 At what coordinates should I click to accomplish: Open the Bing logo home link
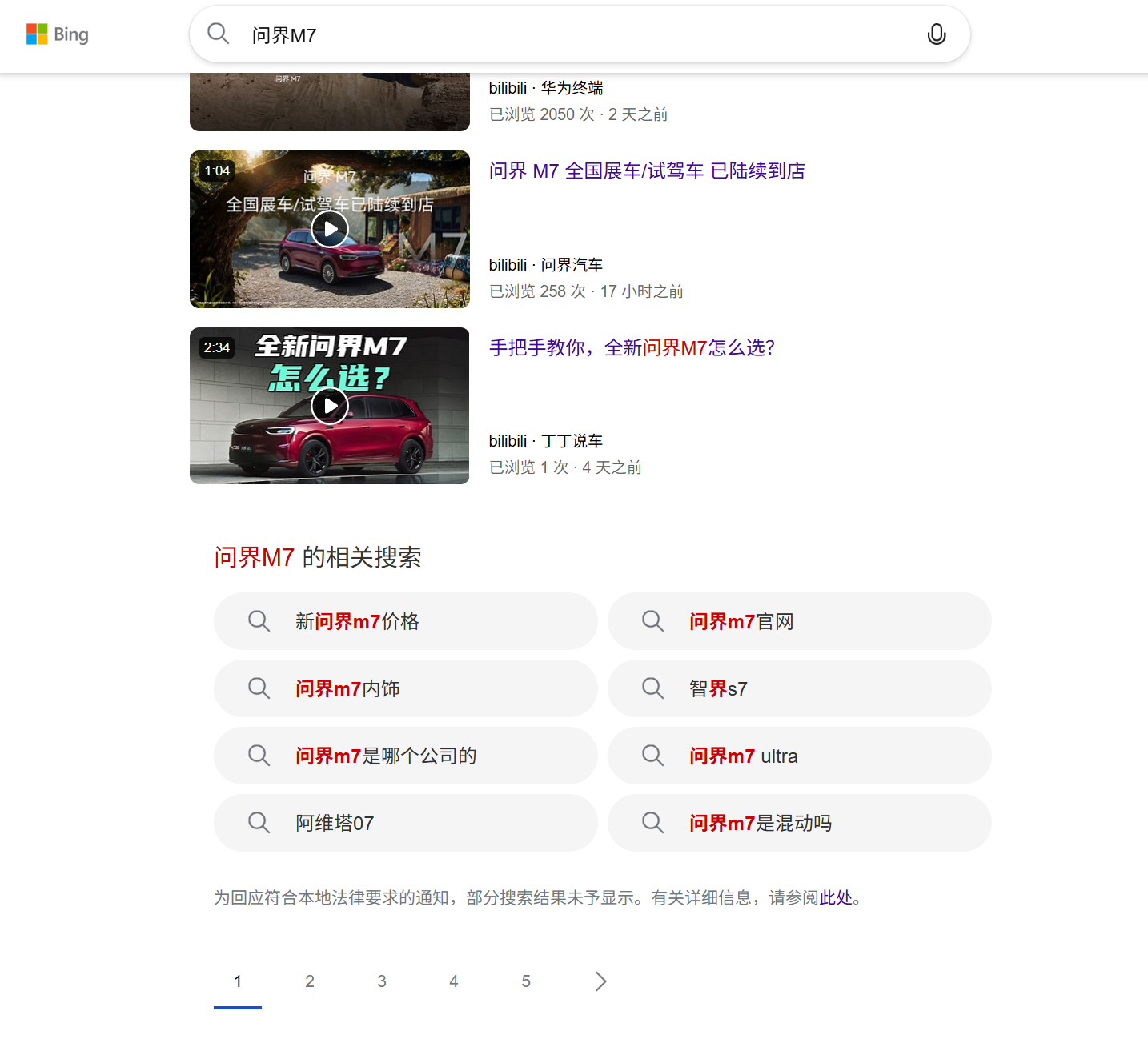pos(58,34)
